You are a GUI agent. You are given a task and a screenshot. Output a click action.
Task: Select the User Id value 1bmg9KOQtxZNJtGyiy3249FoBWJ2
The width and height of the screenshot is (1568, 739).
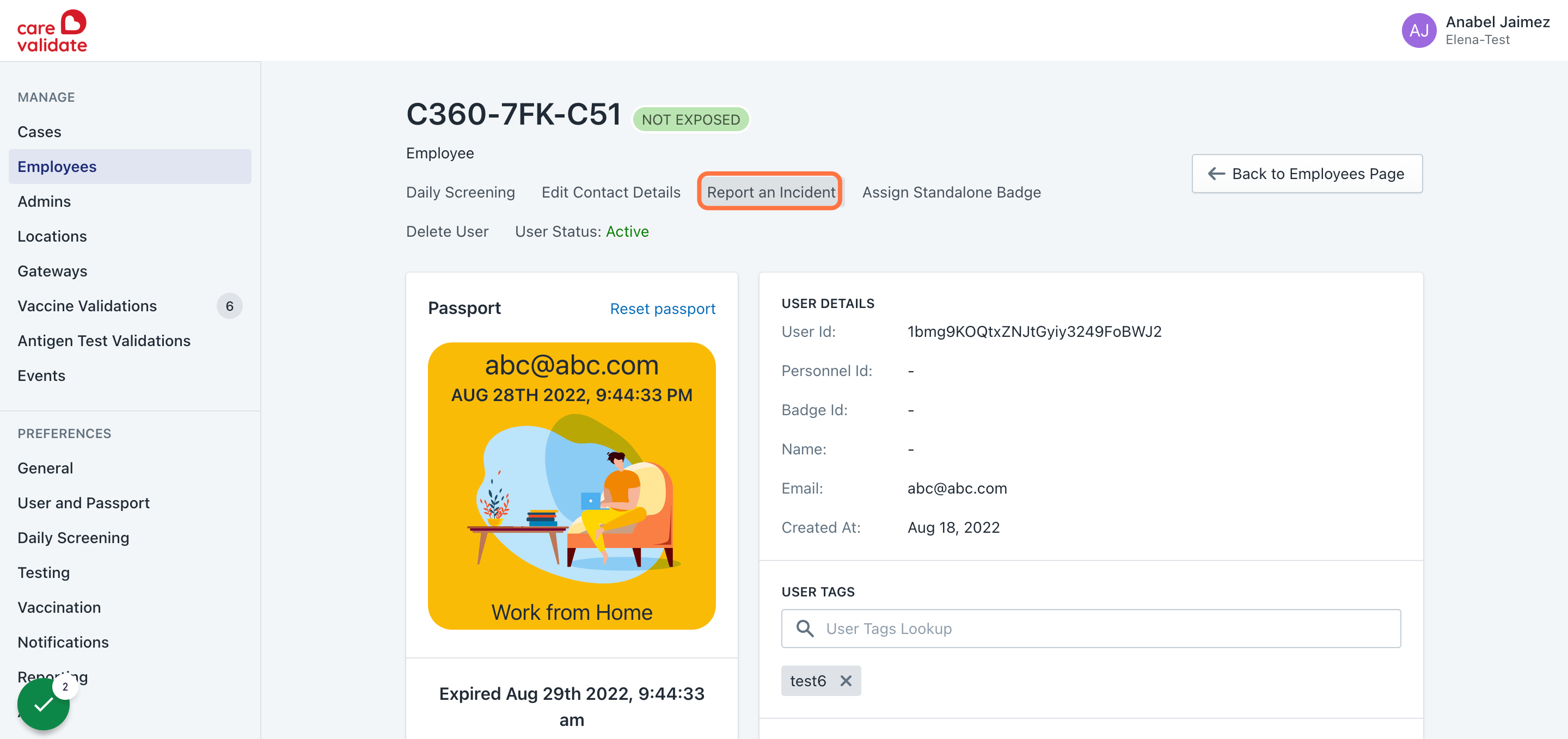point(1034,332)
